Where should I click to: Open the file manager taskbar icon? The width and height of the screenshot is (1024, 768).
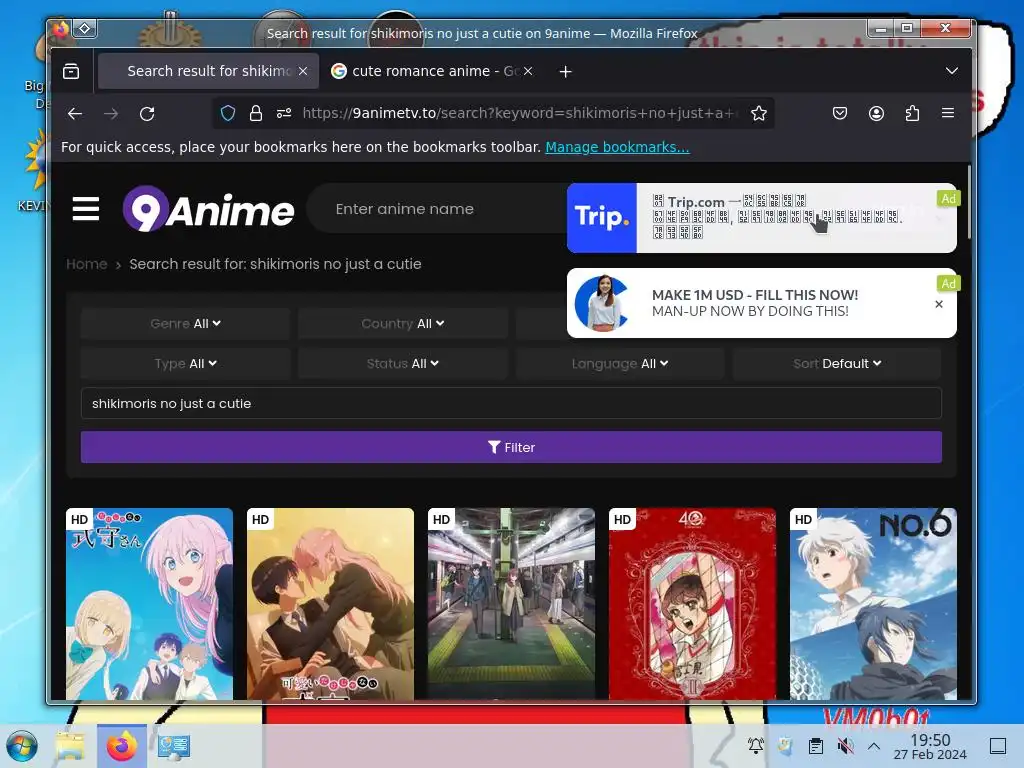[70, 746]
